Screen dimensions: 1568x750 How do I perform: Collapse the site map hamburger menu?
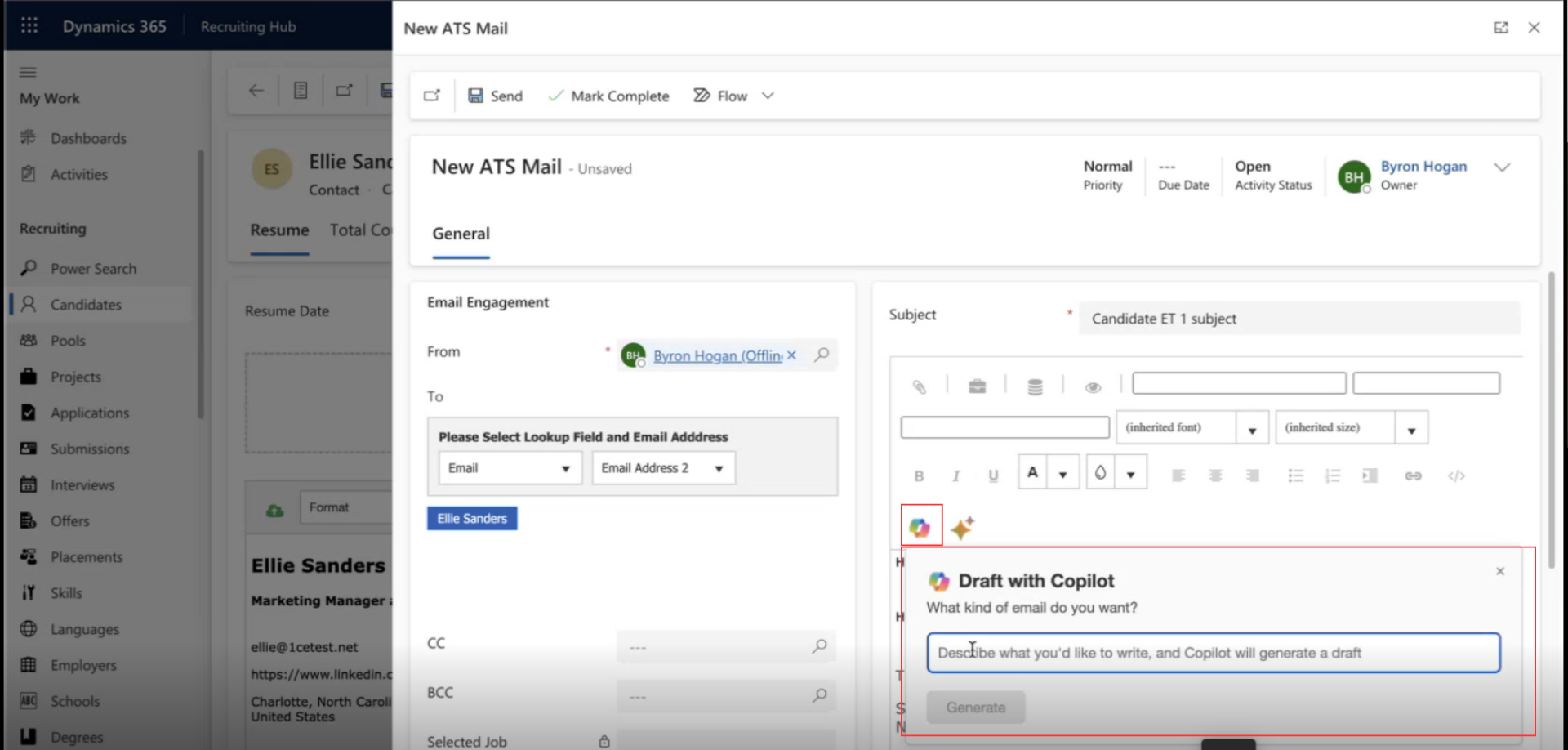pos(28,72)
